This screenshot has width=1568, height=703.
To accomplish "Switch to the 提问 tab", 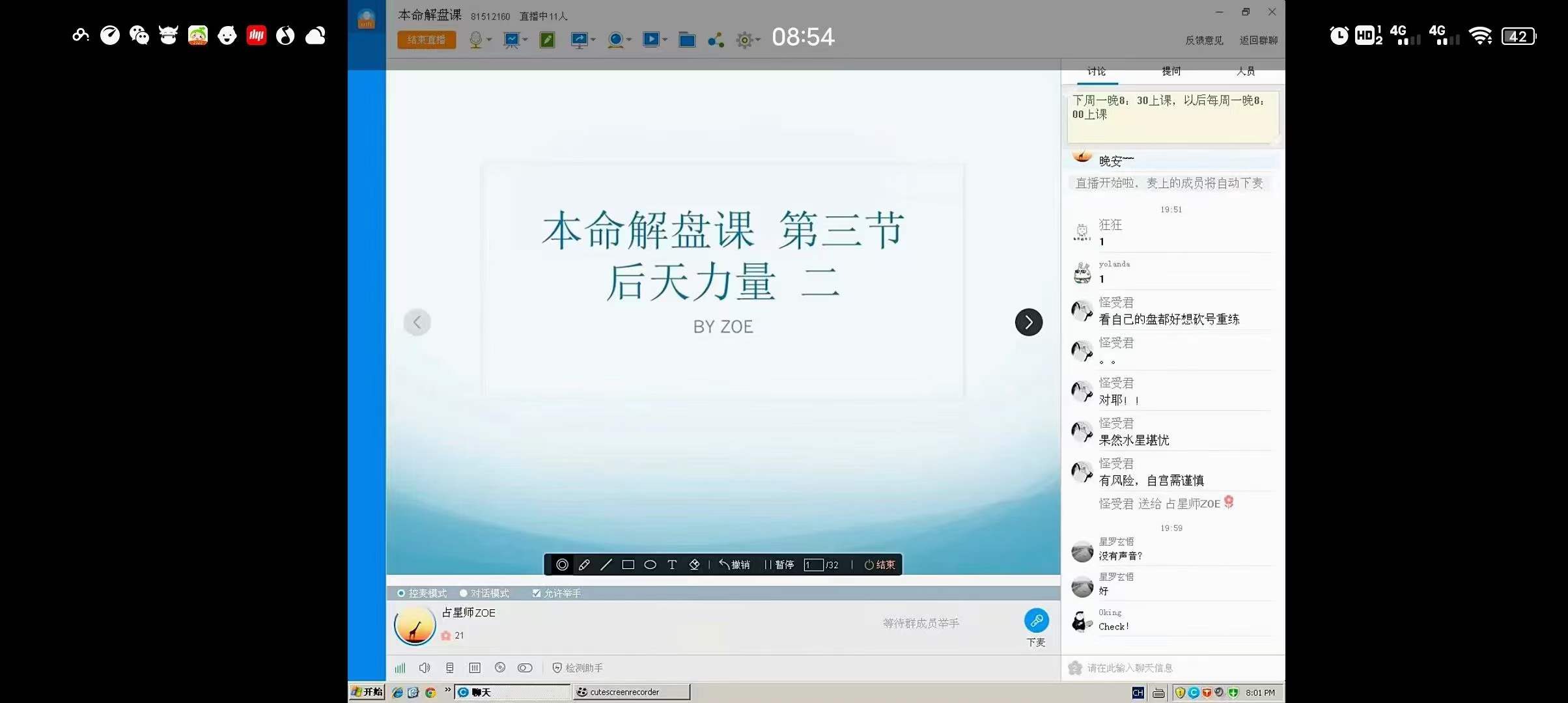I will pyautogui.click(x=1170, y=72).
